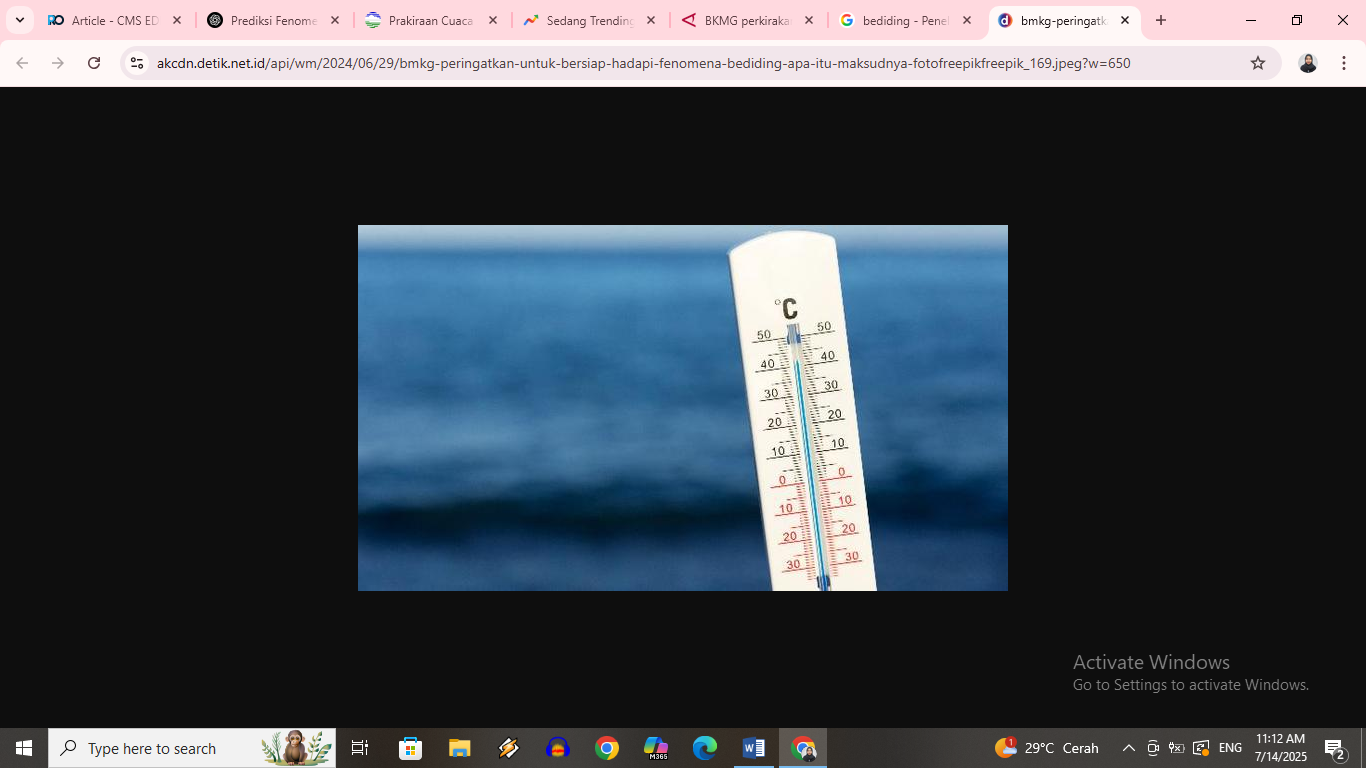Open the 29°C Cerah weather widget
The height and width of the screenshot is (768, 1366).
(x=1047, y=748)
